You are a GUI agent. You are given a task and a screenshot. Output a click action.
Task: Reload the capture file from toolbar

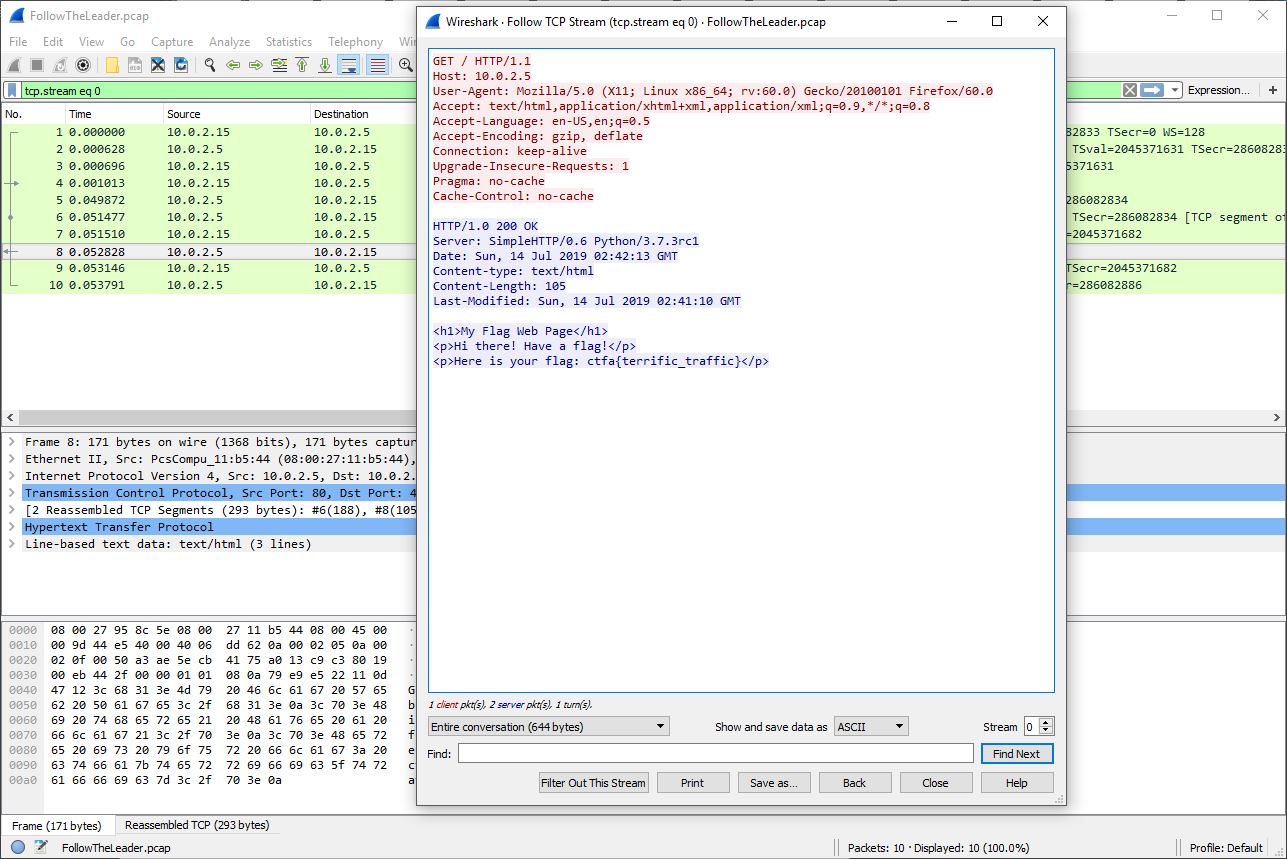(x=181, y=65)
